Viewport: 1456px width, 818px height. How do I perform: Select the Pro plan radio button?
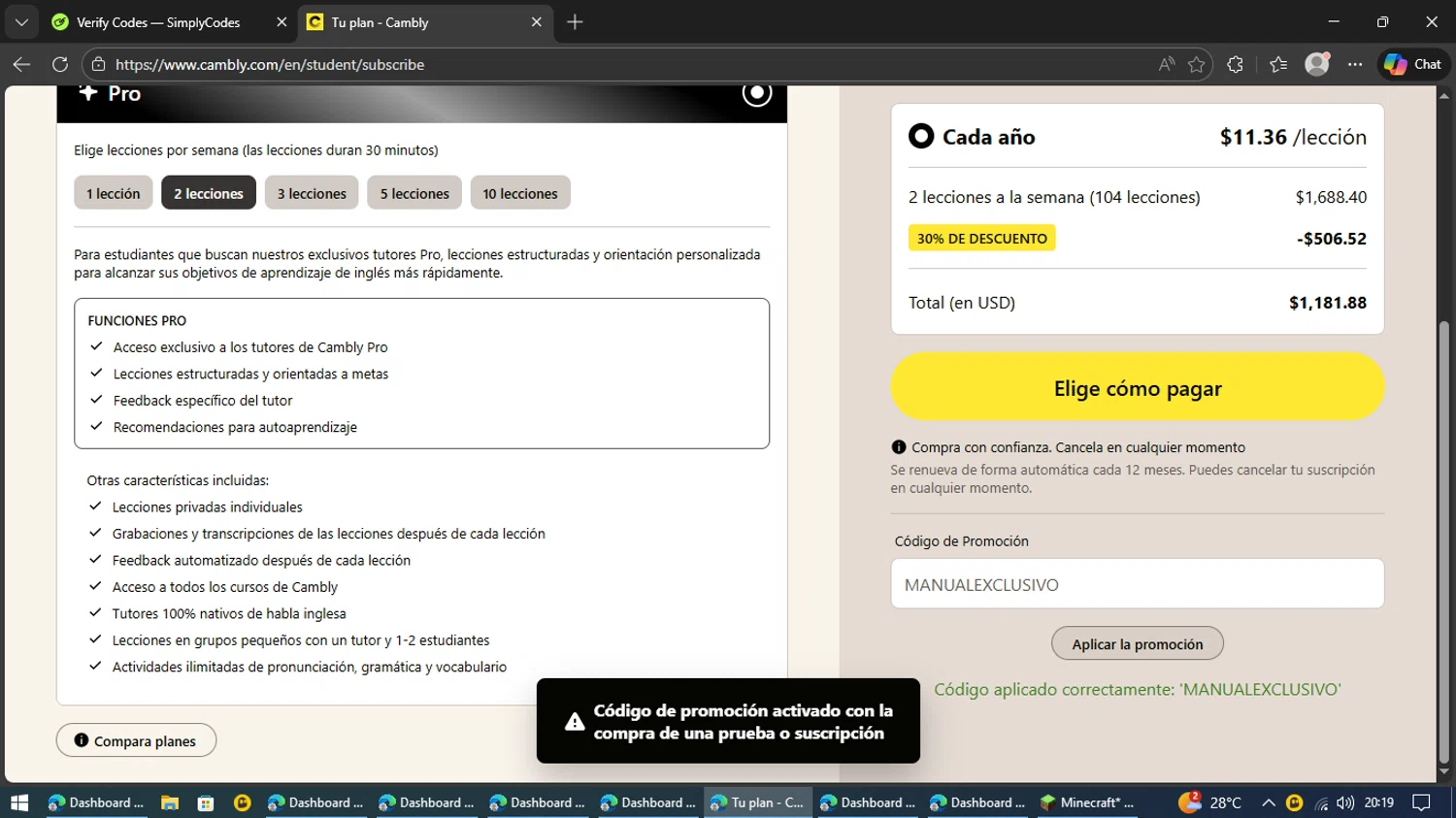click(x=757, y=93)
